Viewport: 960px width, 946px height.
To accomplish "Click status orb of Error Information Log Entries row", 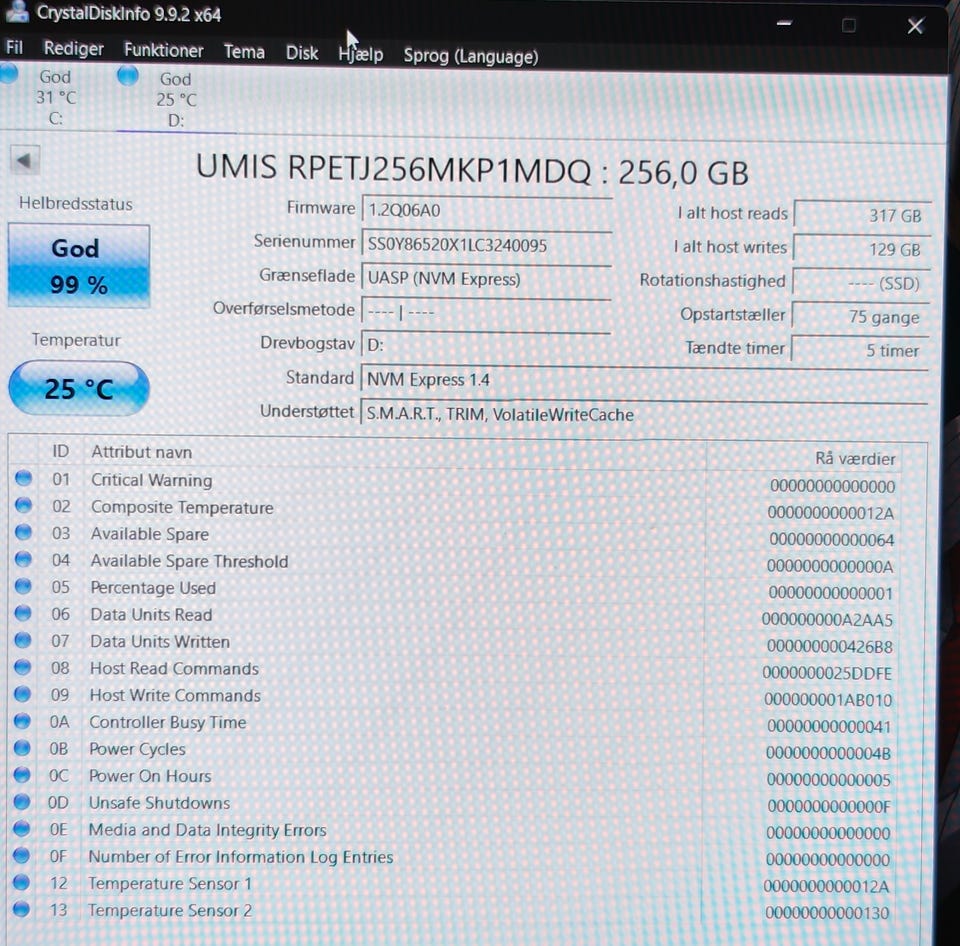I will [x=21, y=855].
